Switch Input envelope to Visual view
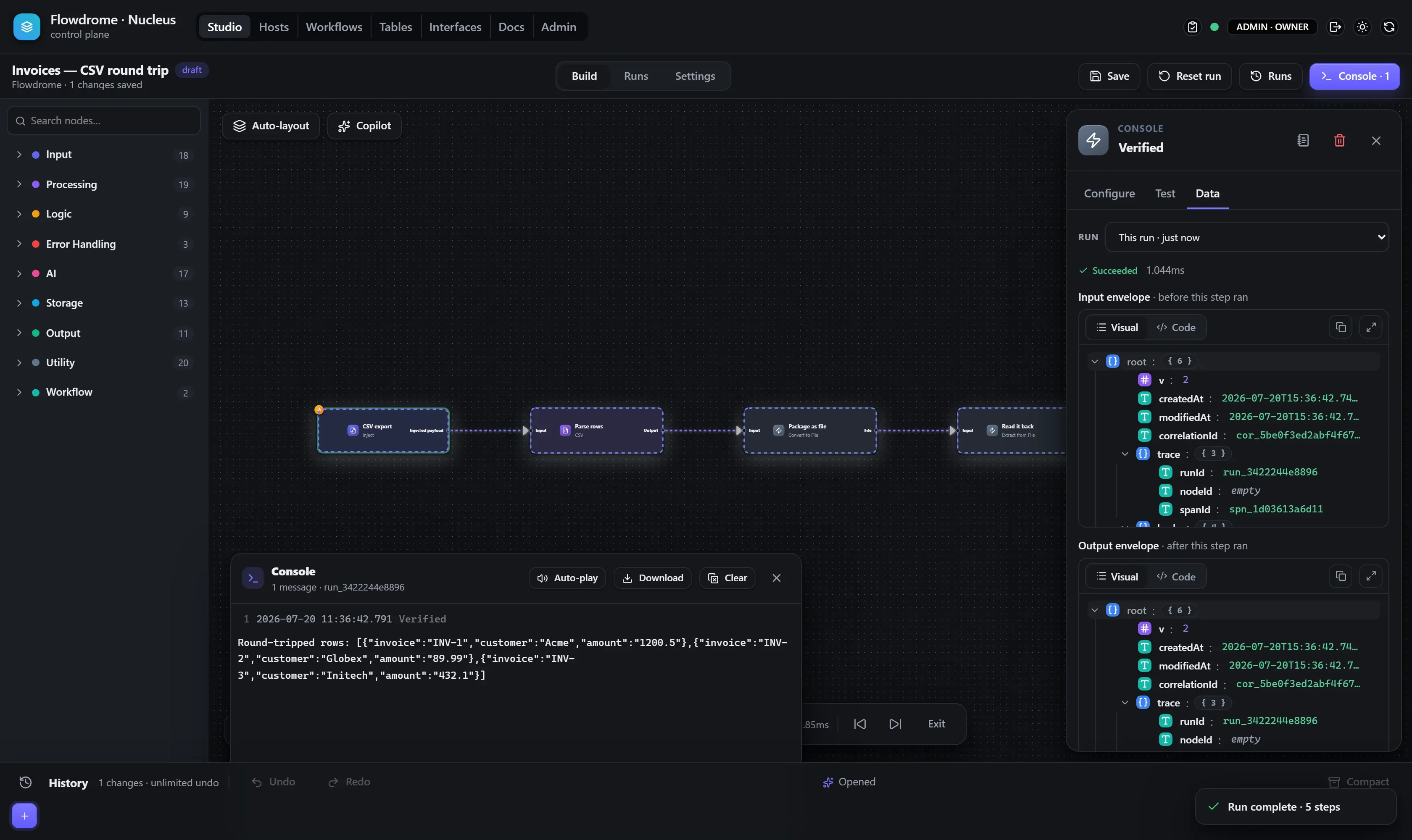The height and width of the screenshot is (840, 1412). [1117, 327]
